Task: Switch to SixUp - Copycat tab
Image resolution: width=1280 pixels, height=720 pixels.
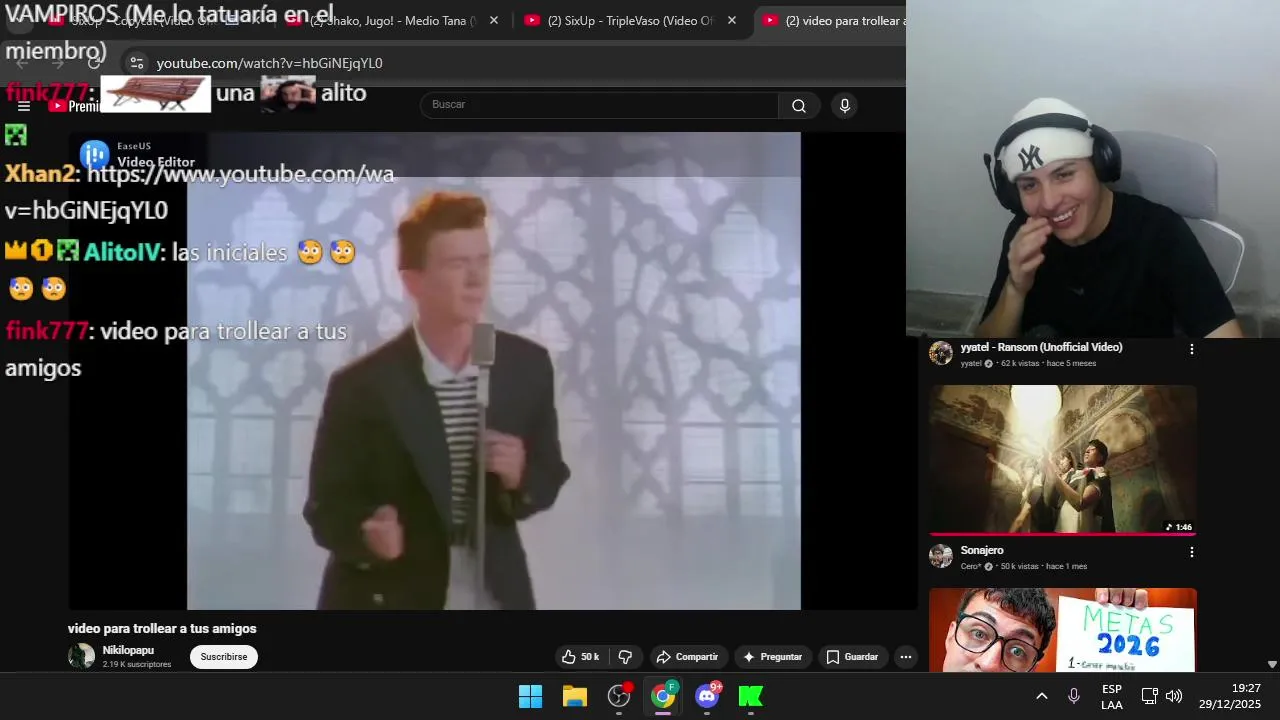Action: [140, 20]
